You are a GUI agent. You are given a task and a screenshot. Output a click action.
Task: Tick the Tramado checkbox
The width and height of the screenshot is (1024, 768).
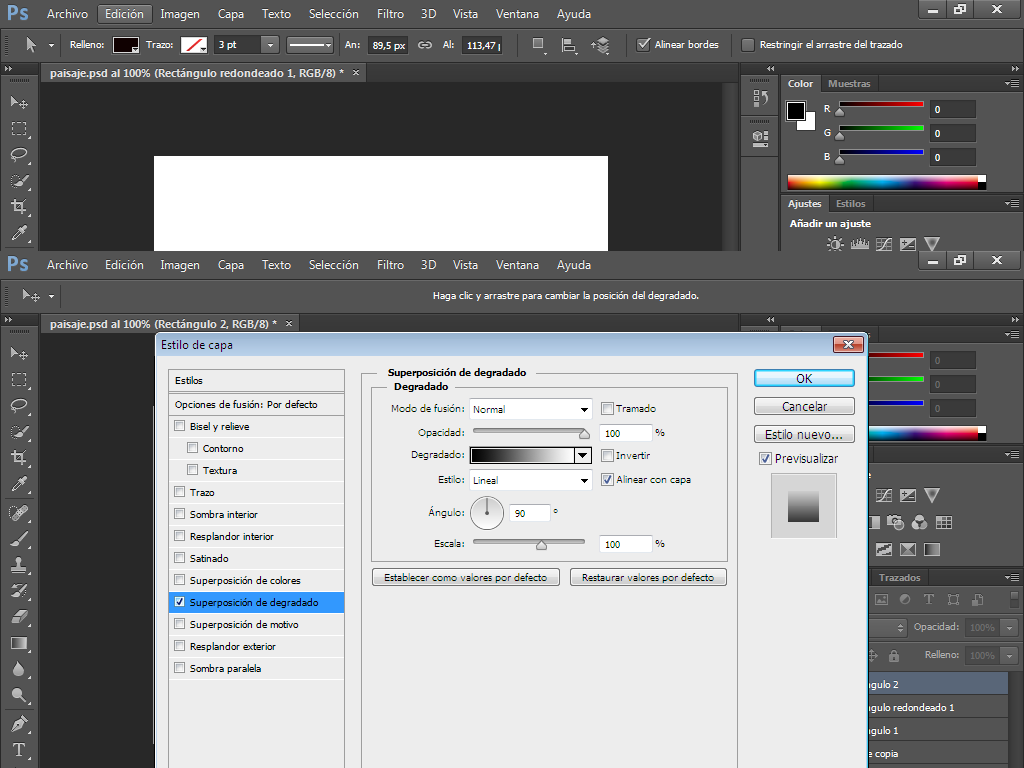(607, 408)
